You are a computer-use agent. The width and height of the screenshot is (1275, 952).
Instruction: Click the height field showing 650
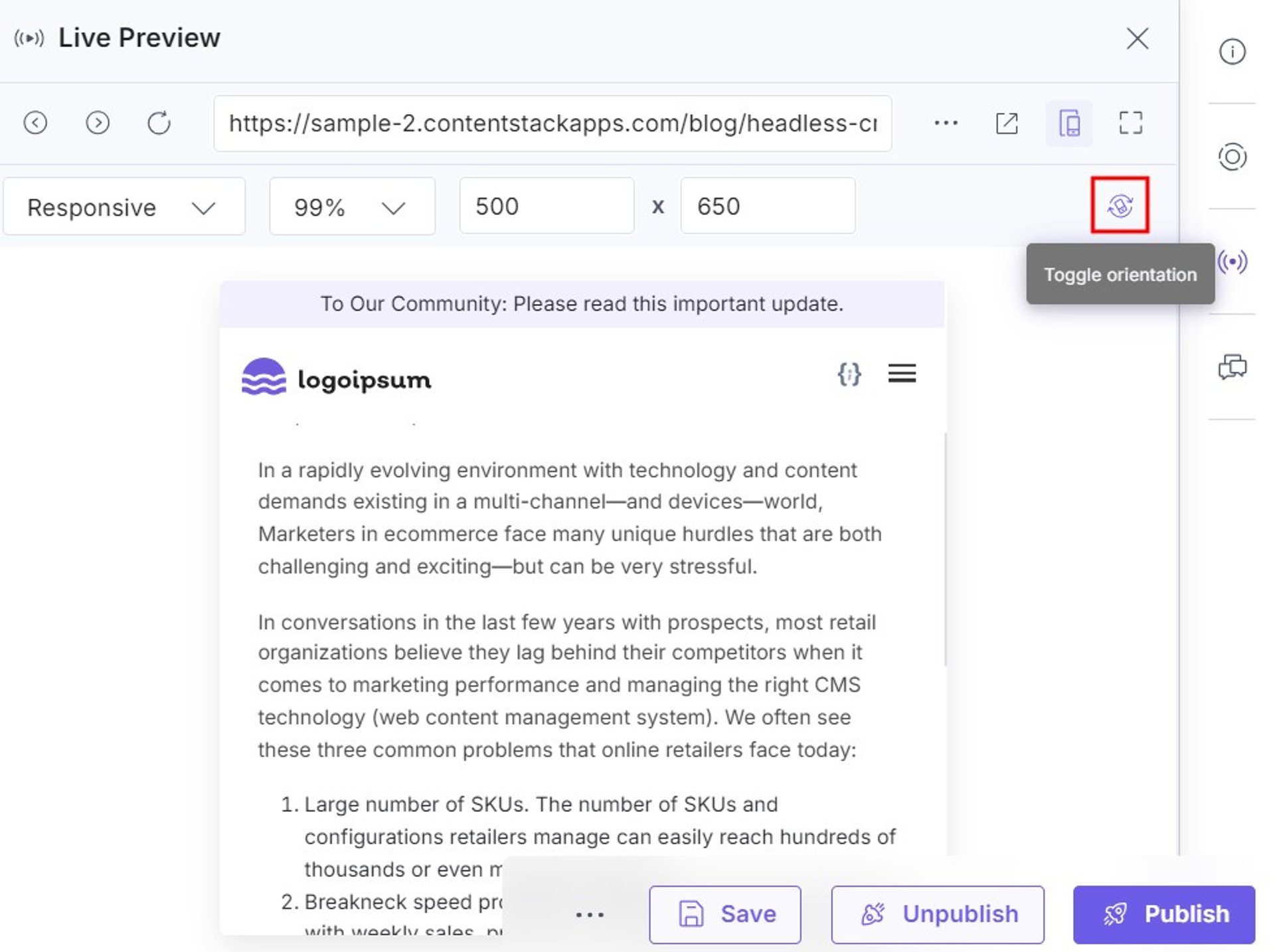(x=768, y=206)
